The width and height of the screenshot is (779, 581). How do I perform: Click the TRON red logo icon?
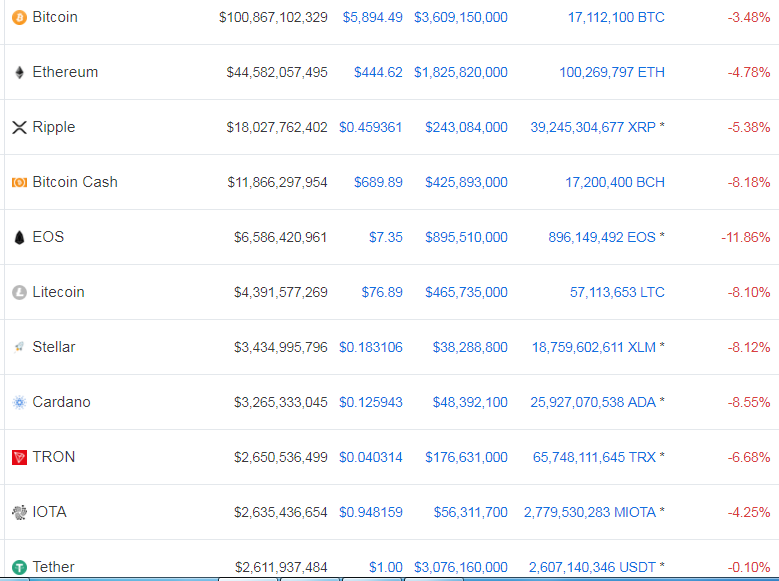point(19,457)
